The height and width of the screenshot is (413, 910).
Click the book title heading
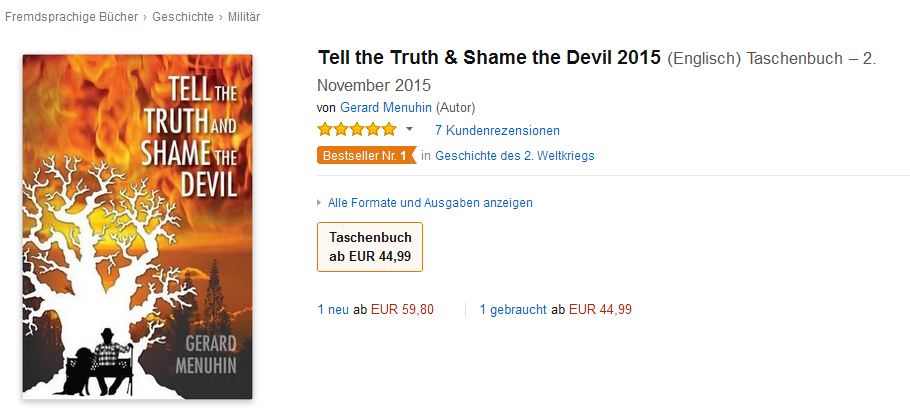pos(489,57)
